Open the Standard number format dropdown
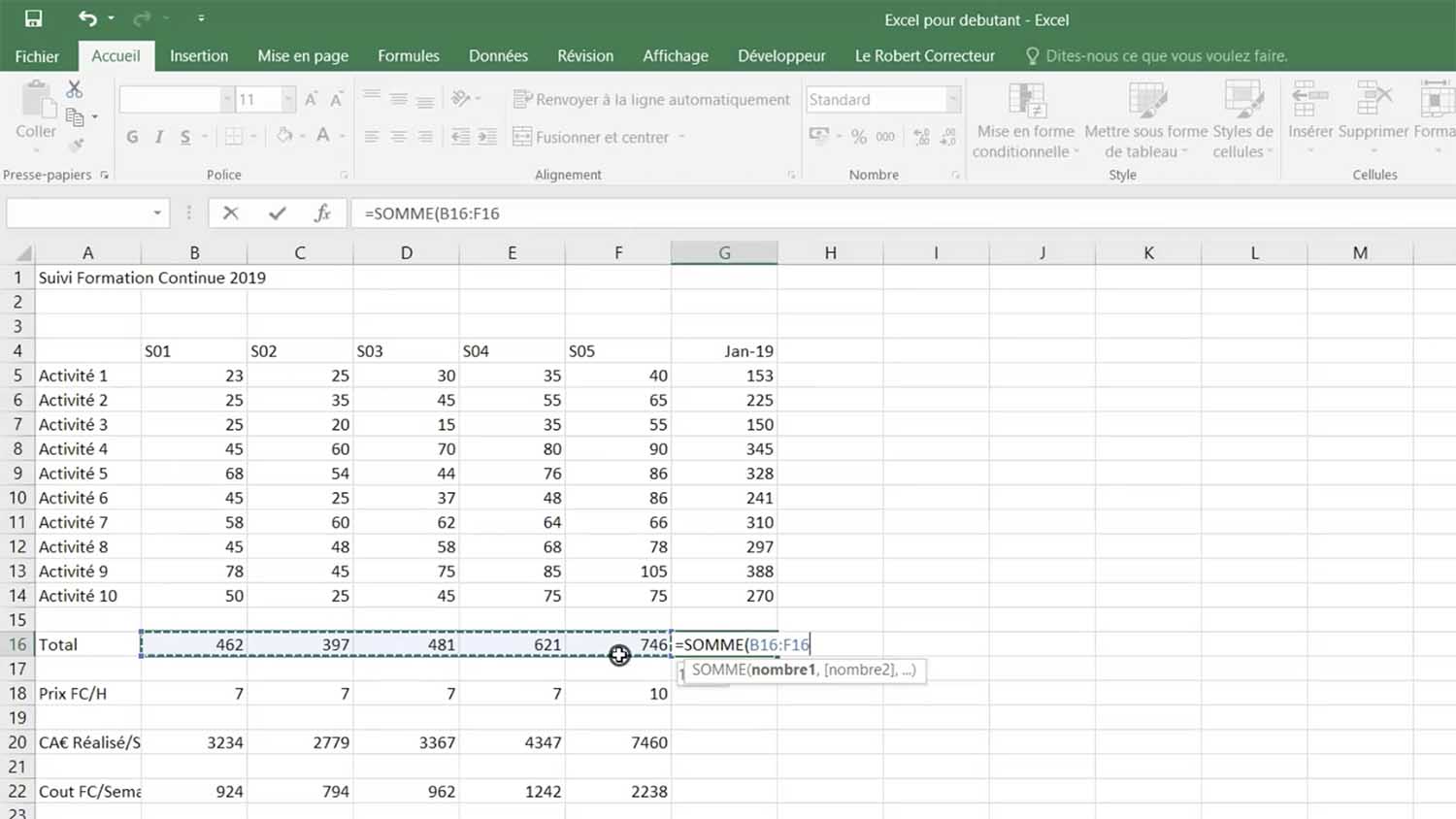The image size is (1456, 819). pyautogui.click(x=953, y=99)
